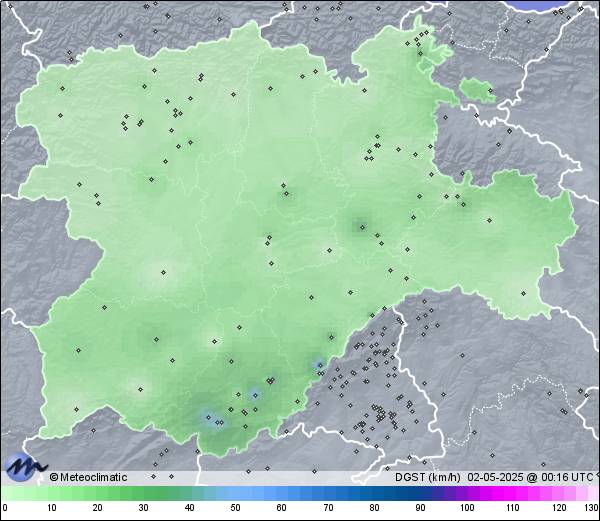The image size is (600, 521).
Task: Click the legend value 70
Action: click(328, 508)
